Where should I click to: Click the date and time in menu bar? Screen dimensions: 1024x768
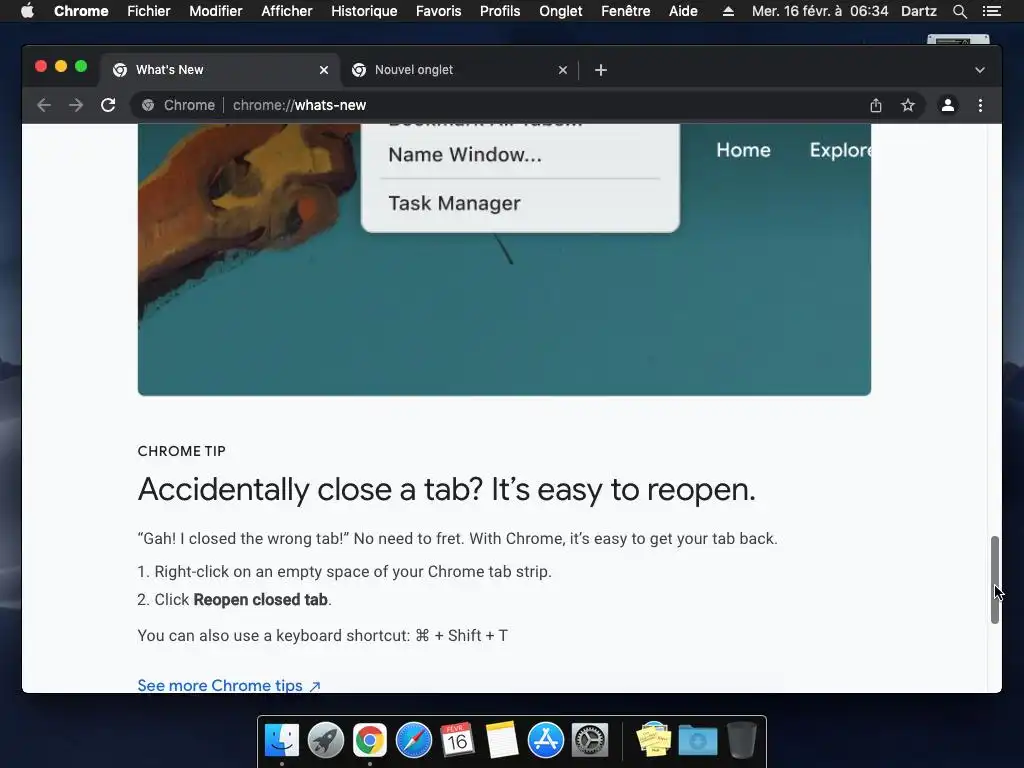coord(820,11)
